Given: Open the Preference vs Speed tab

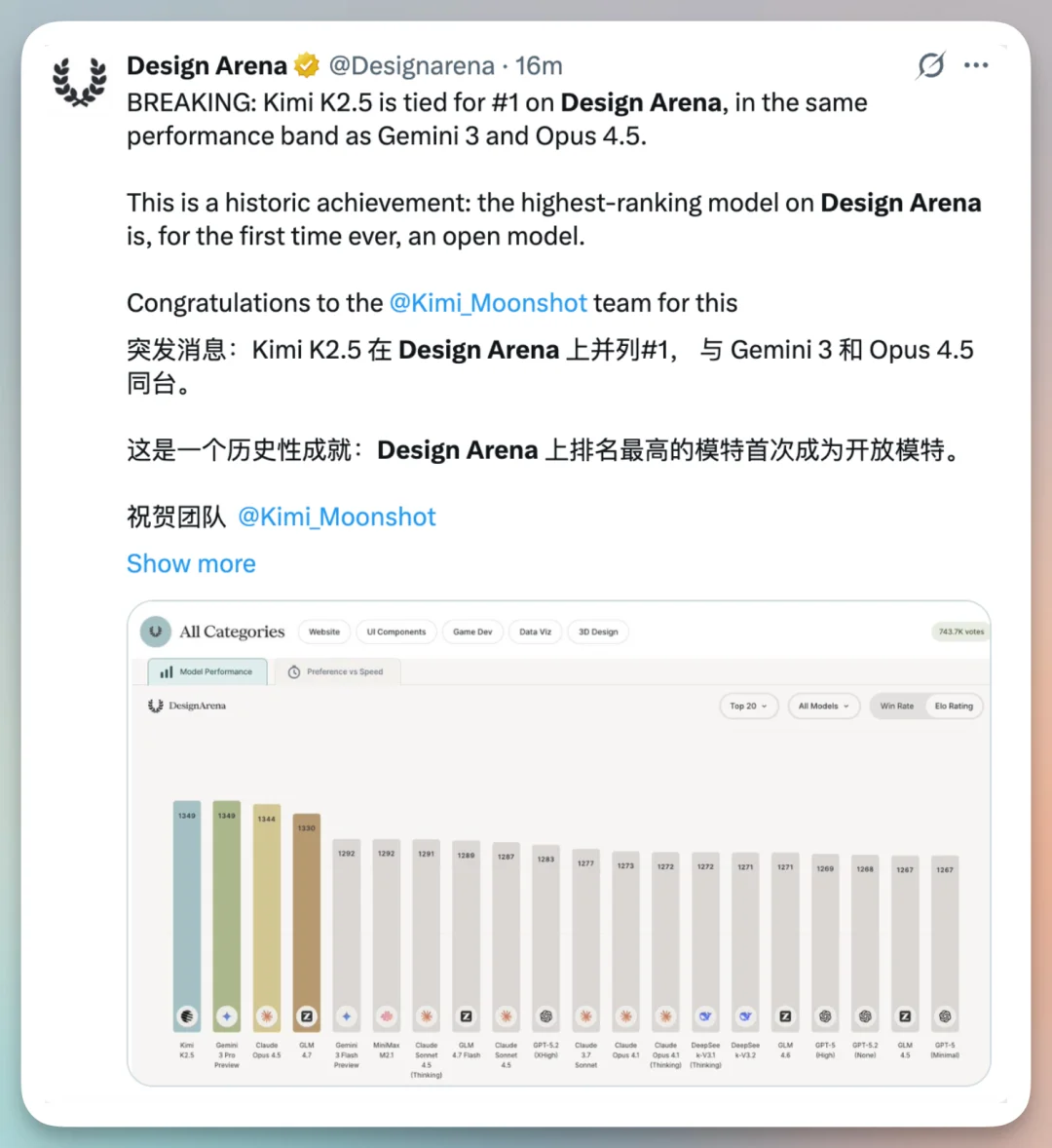Looking at the screenshot, I should click(336, 671).
